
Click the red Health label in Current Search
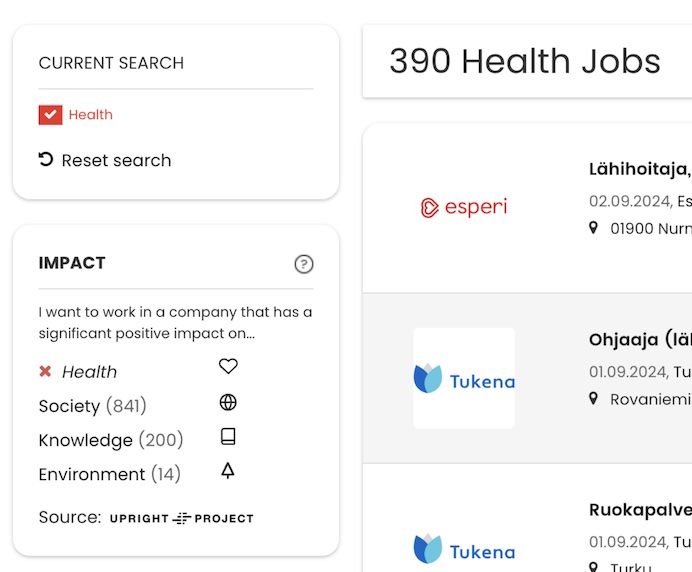click(x=90, y=115)
